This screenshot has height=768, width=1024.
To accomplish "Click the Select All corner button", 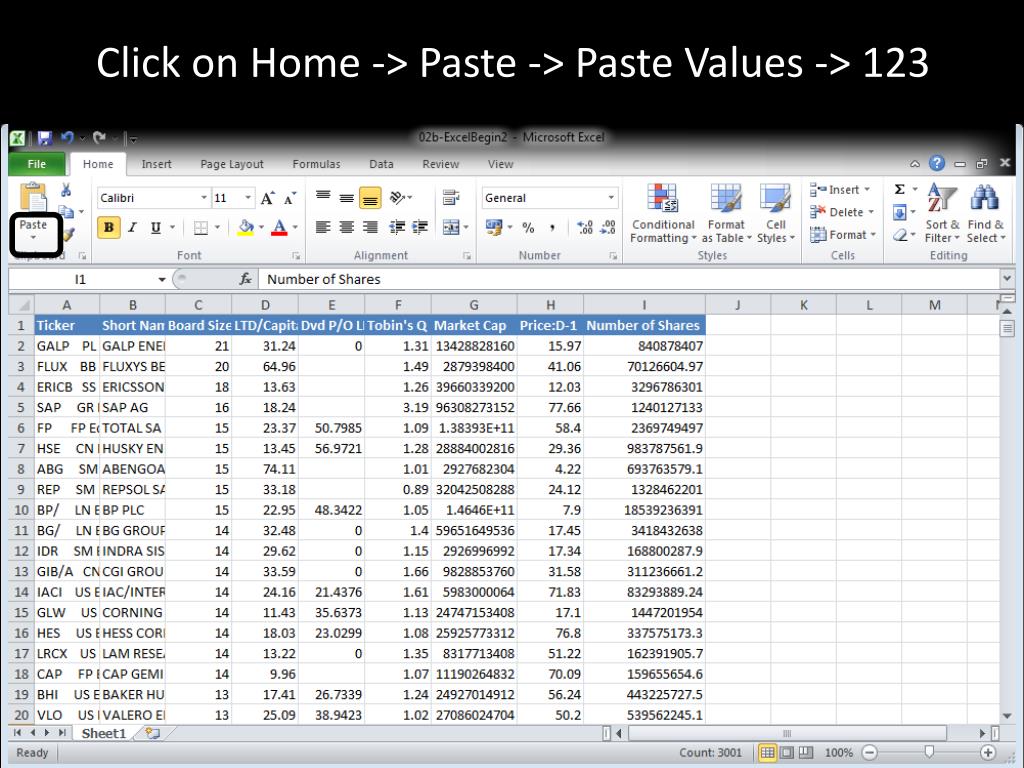I will tap(22, 305).
